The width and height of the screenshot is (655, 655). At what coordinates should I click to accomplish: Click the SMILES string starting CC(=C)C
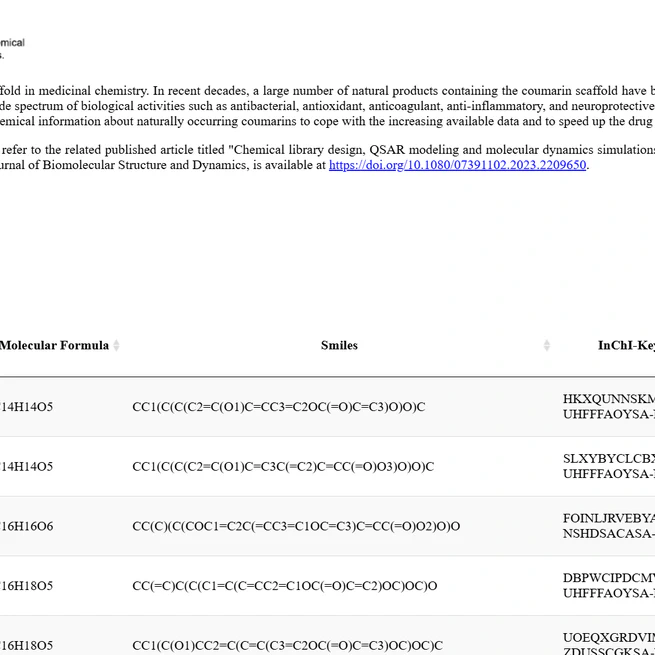284,586
